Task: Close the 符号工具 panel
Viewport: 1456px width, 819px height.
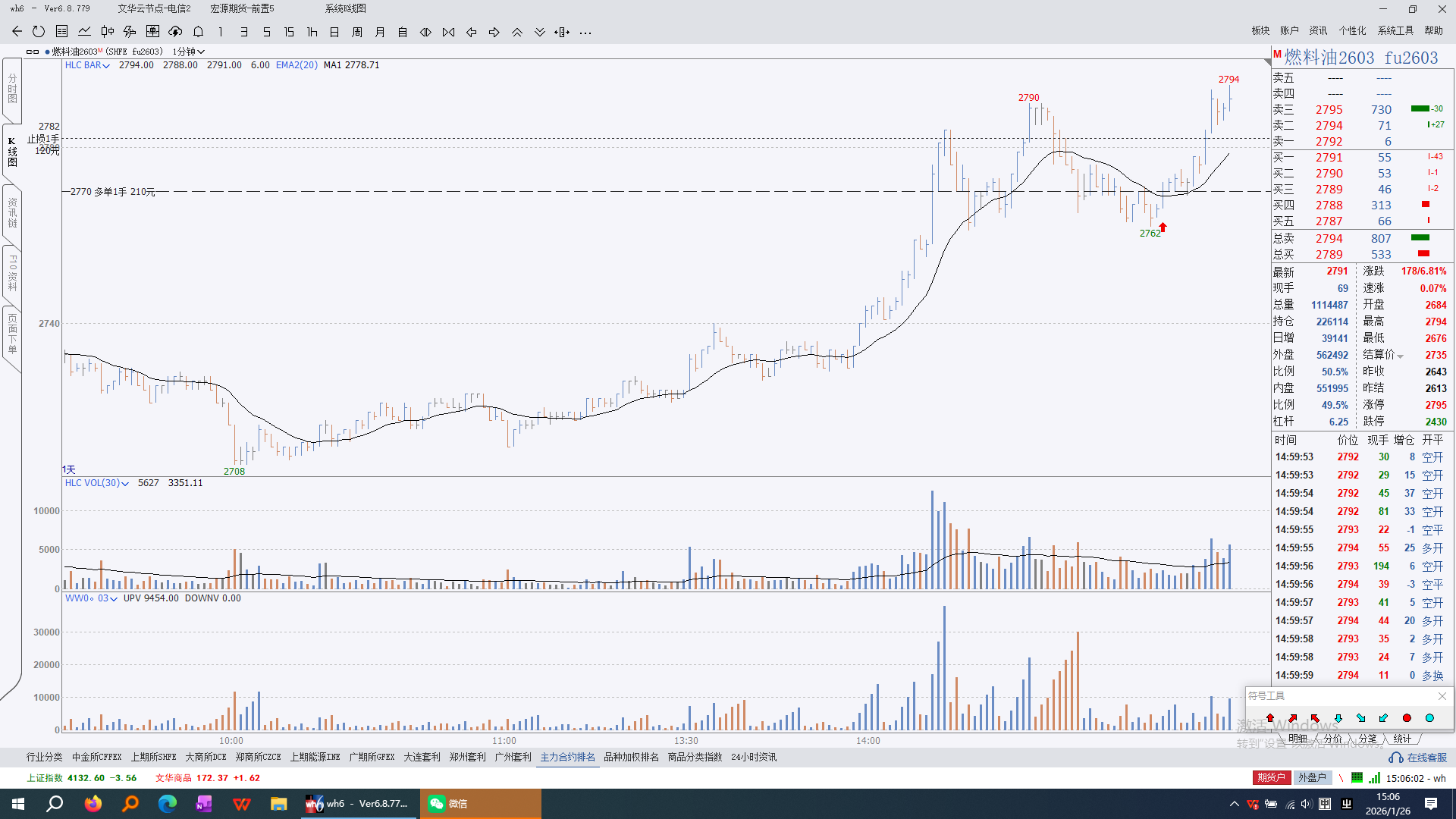Action: pyautogui.click(x=1442, y=695)
